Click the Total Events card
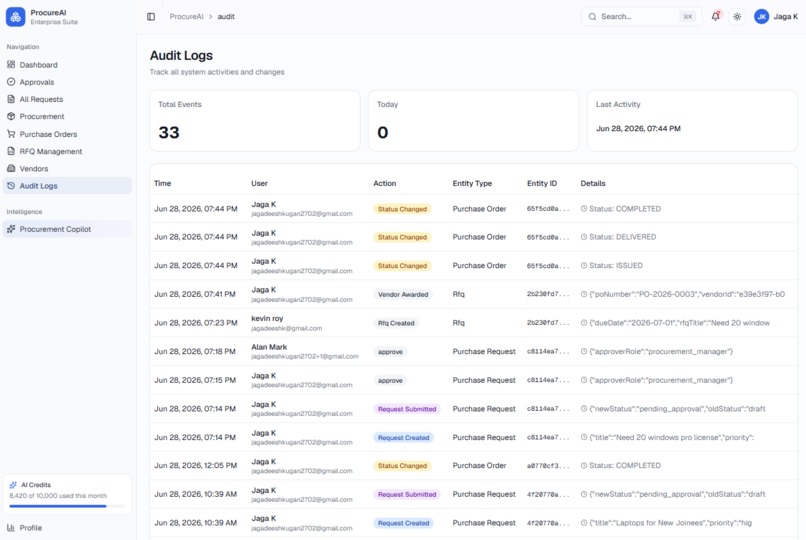 254,121
